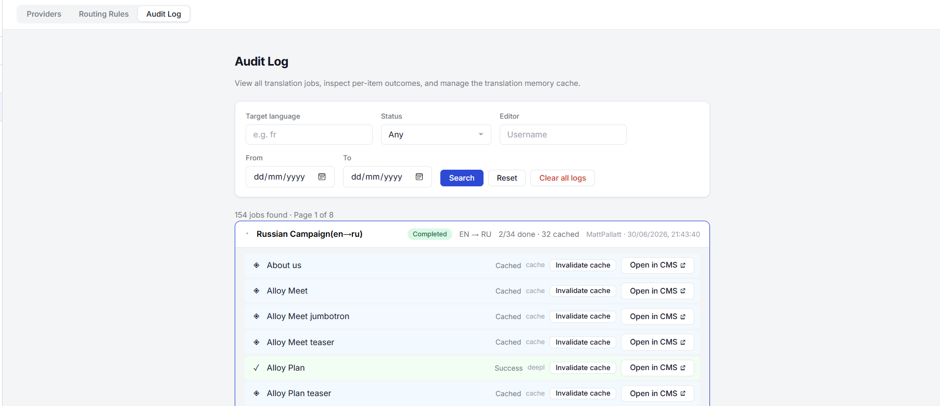Image resolution: width=940 pixels, height=406 pixels.
Task: Open Alloy Plan teaser in CMS
Action: click(657, 393)
